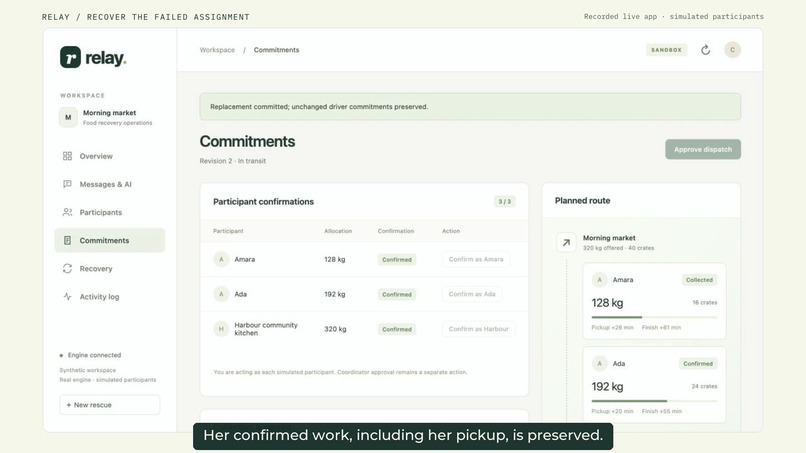The width and height of the screenshot is (806, 453).
Task: Click Ada's avatar in confirmations table
Action: point(221,294)
